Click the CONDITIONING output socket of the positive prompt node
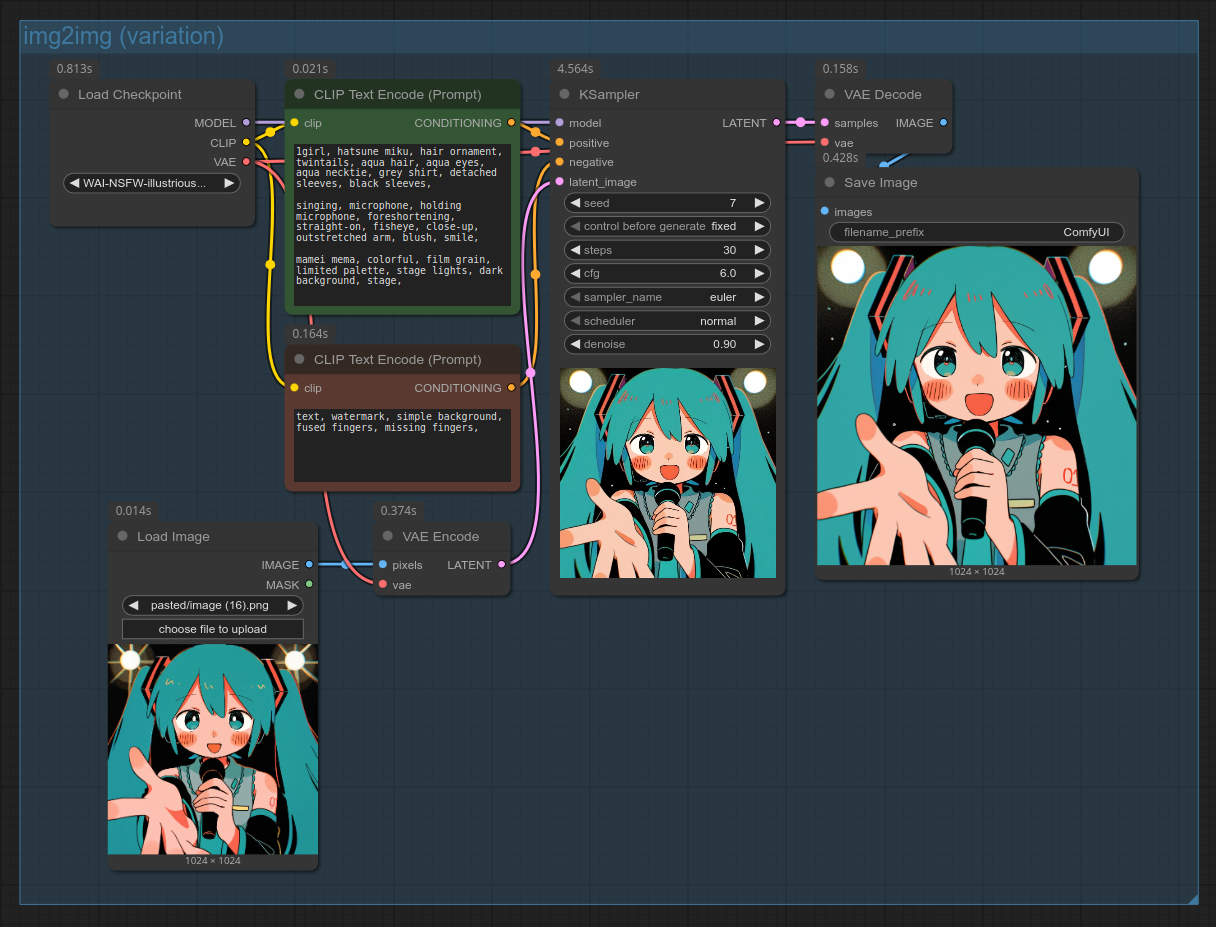Screen dimensions: 1216x927 [511, 123]
